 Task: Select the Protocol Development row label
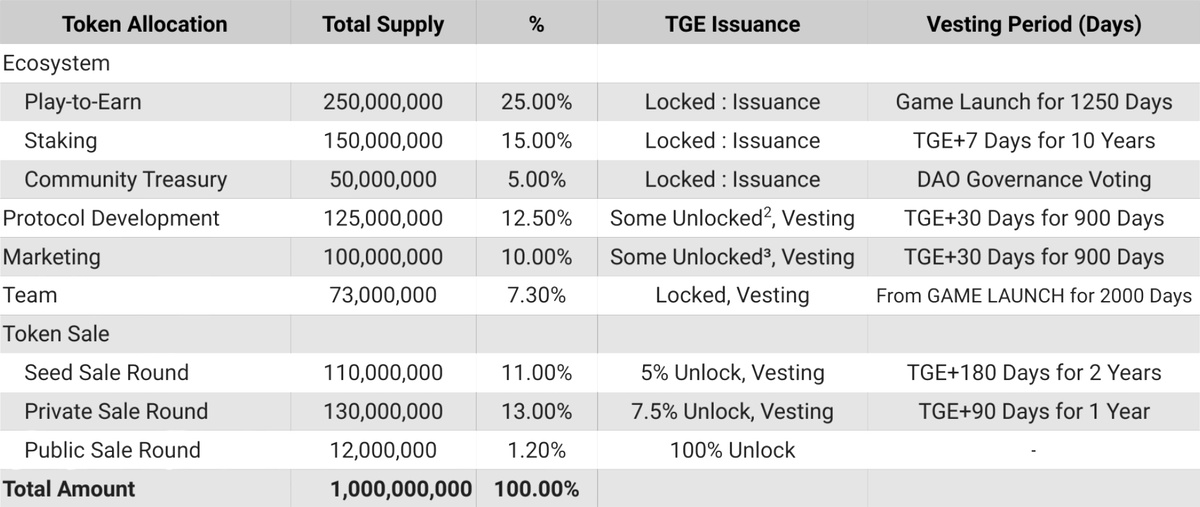112,218
